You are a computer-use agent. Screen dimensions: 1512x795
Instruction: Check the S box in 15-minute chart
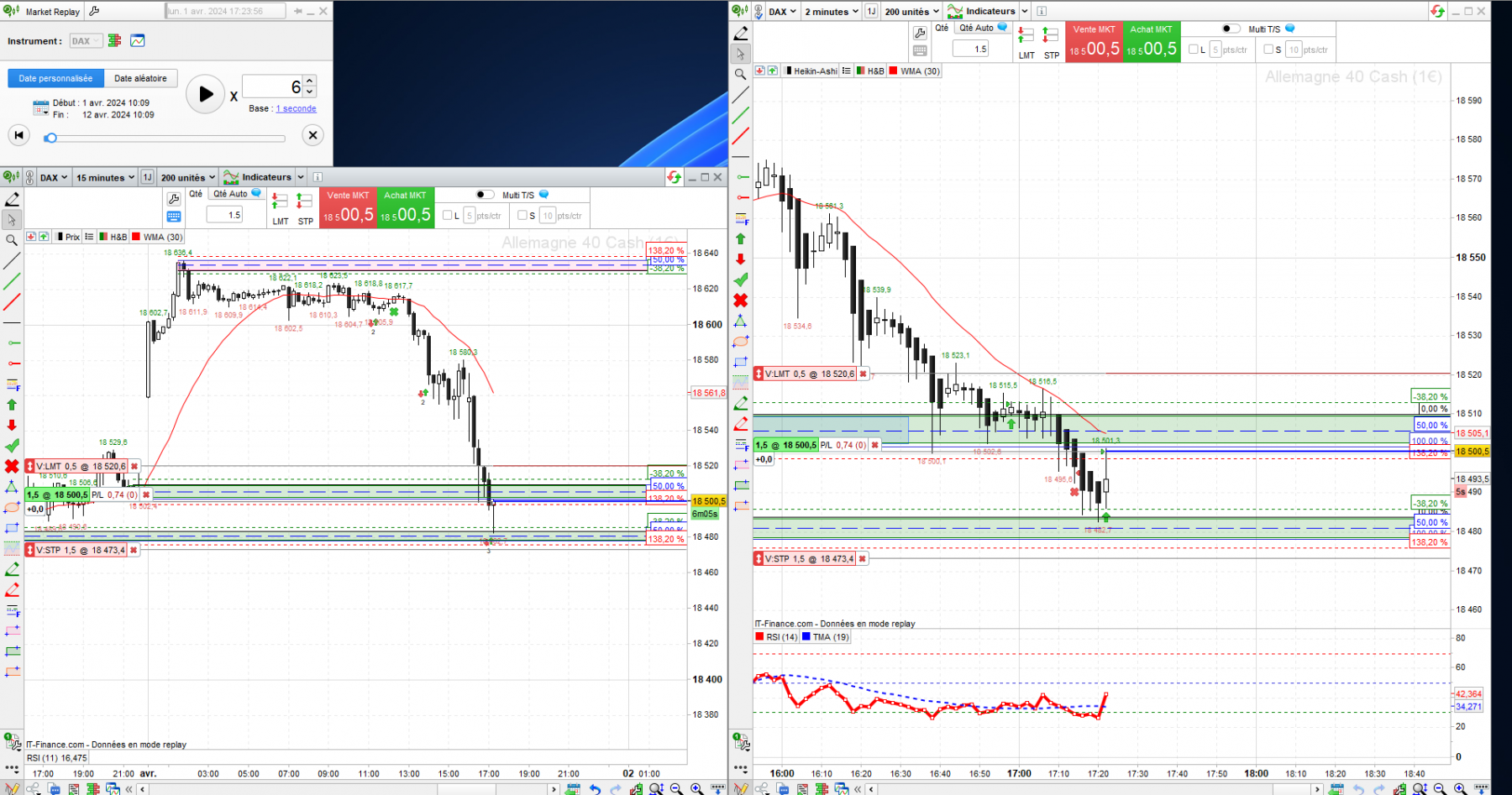(522, 215)
